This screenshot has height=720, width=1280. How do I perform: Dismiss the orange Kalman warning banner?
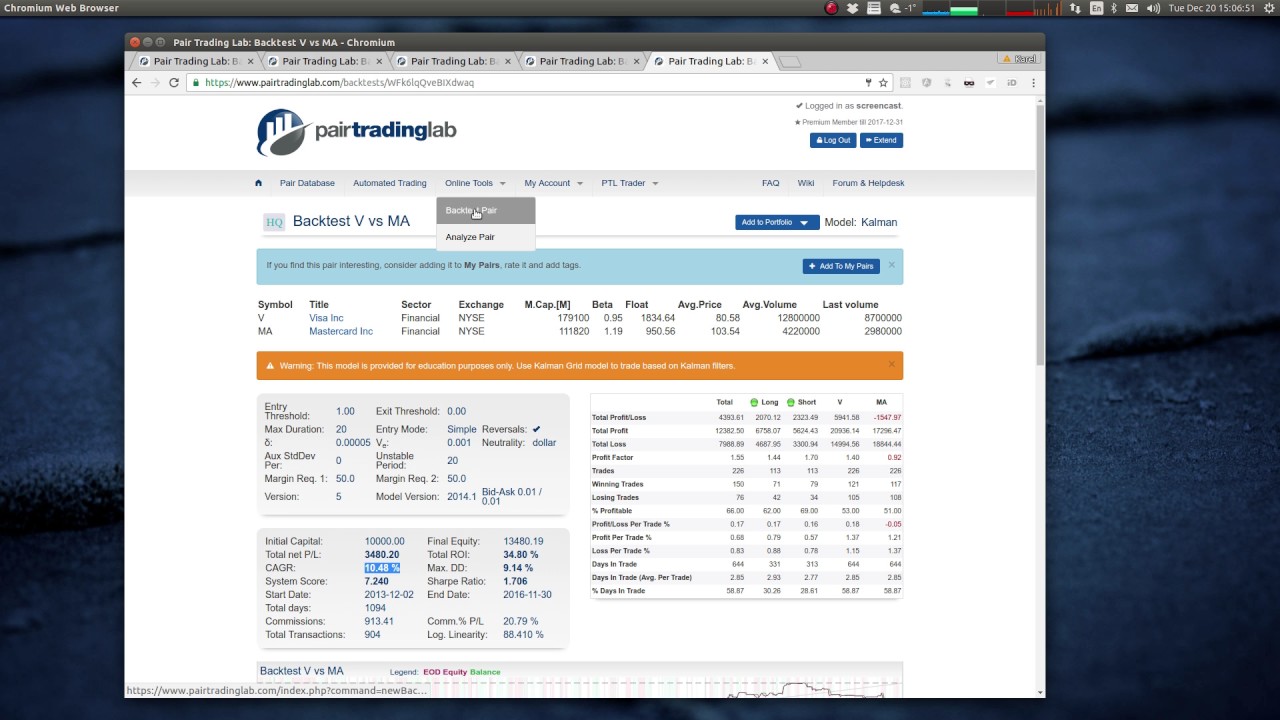(x=891, y=365)
